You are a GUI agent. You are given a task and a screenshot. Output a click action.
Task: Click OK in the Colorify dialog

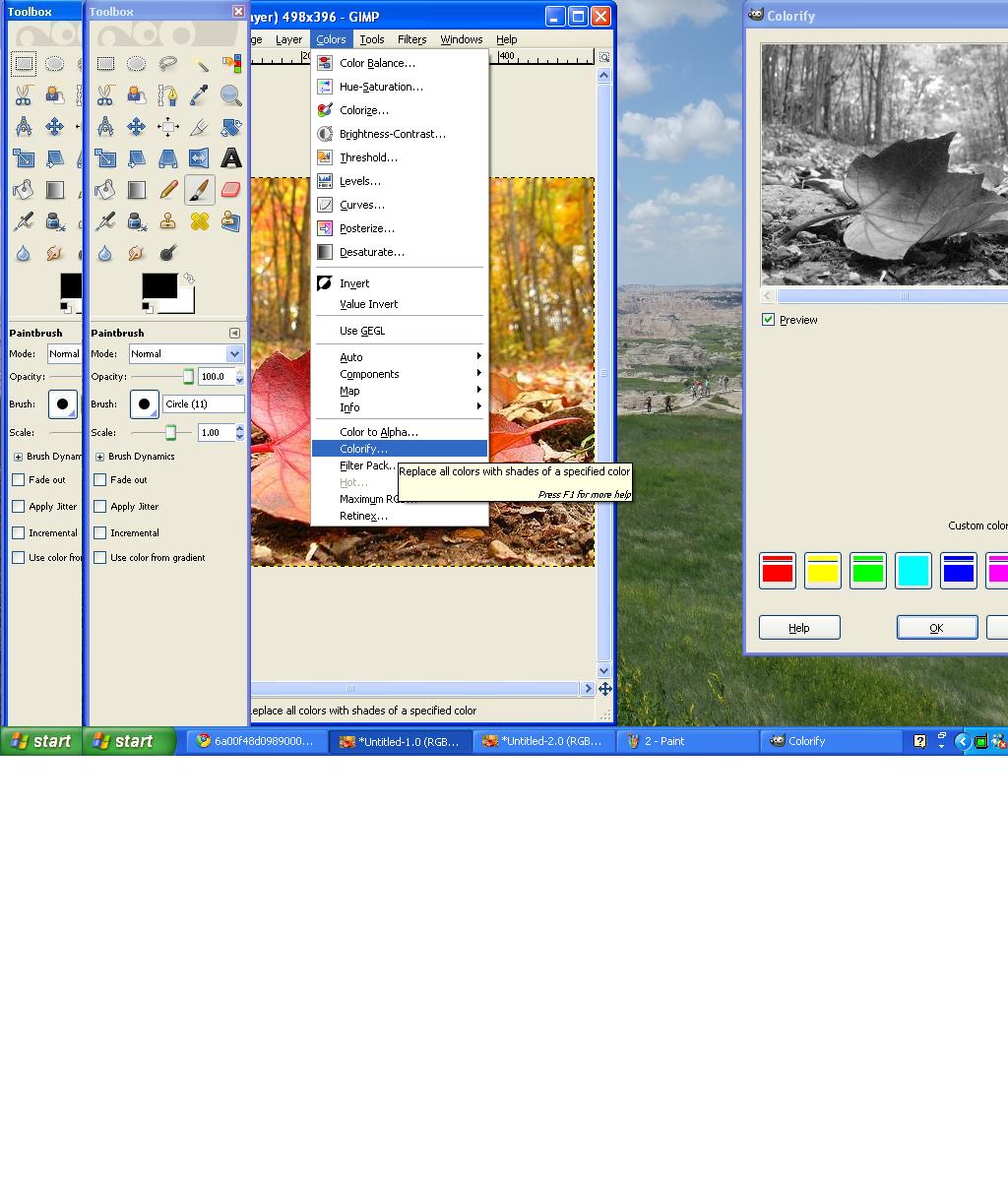937,628
